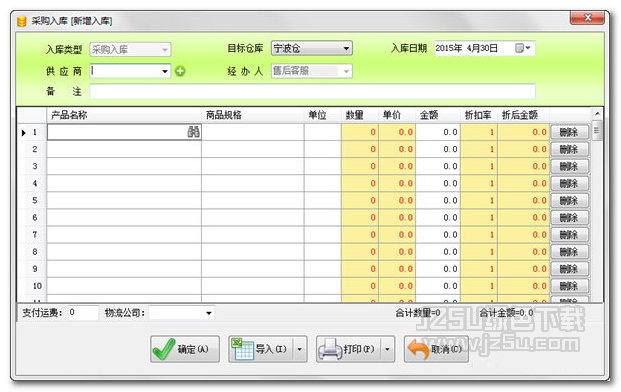The width and height of the screenshot is (621, 392).
Task: Click the 折扣率 column header
Action: point(479,115)
